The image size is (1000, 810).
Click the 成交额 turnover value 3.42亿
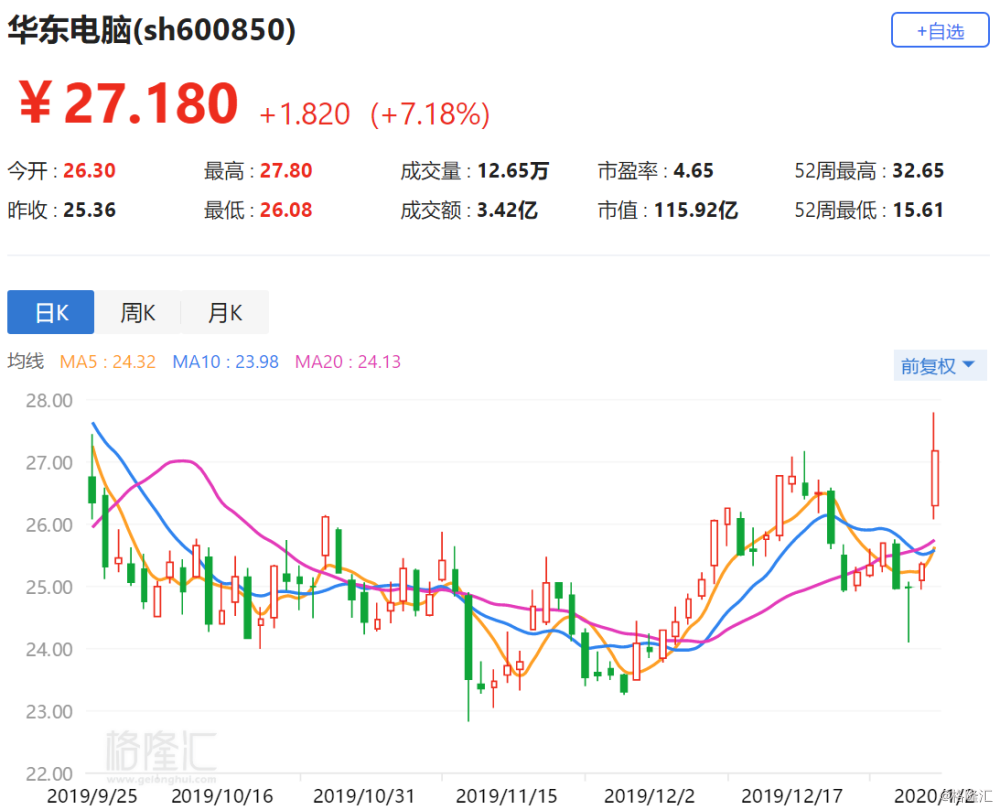[508, 210]
